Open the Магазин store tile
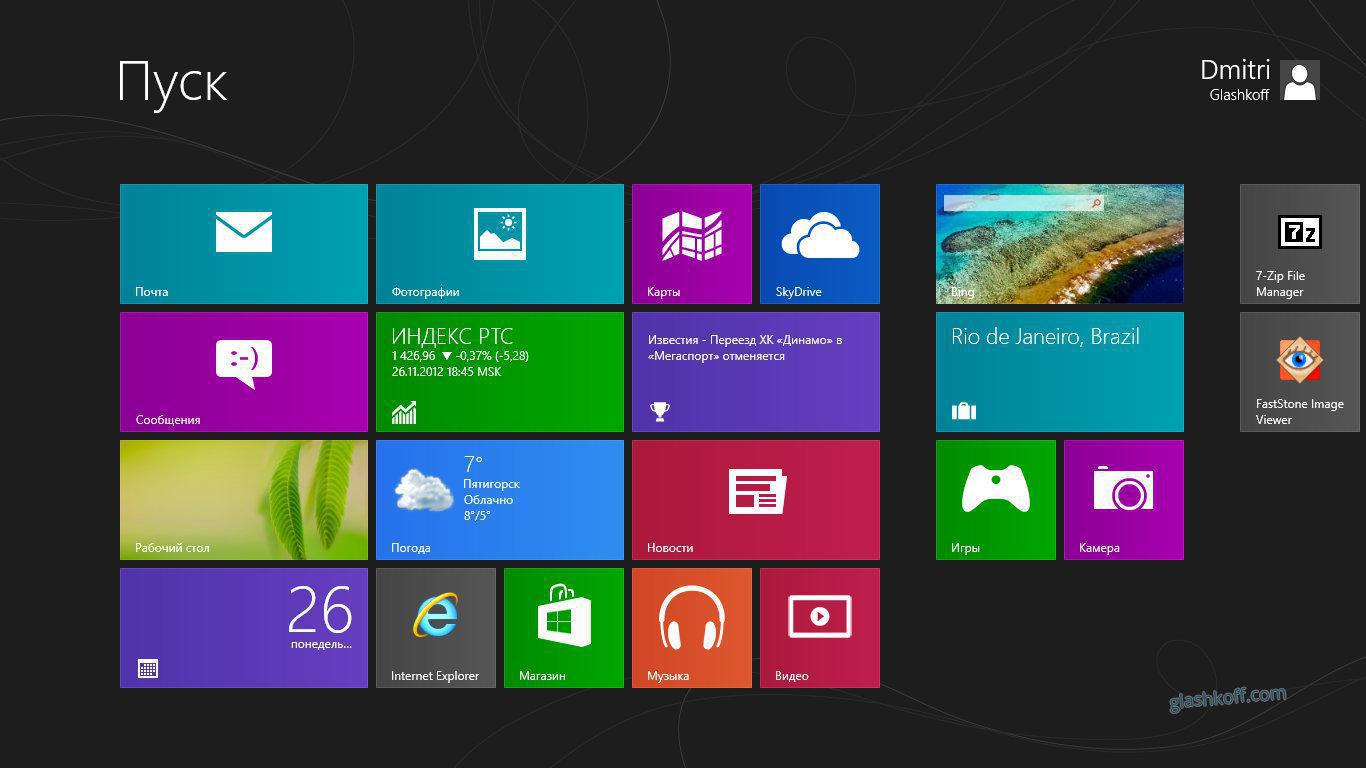Screen dimensions: 1366x768 (x=564, y=628)
